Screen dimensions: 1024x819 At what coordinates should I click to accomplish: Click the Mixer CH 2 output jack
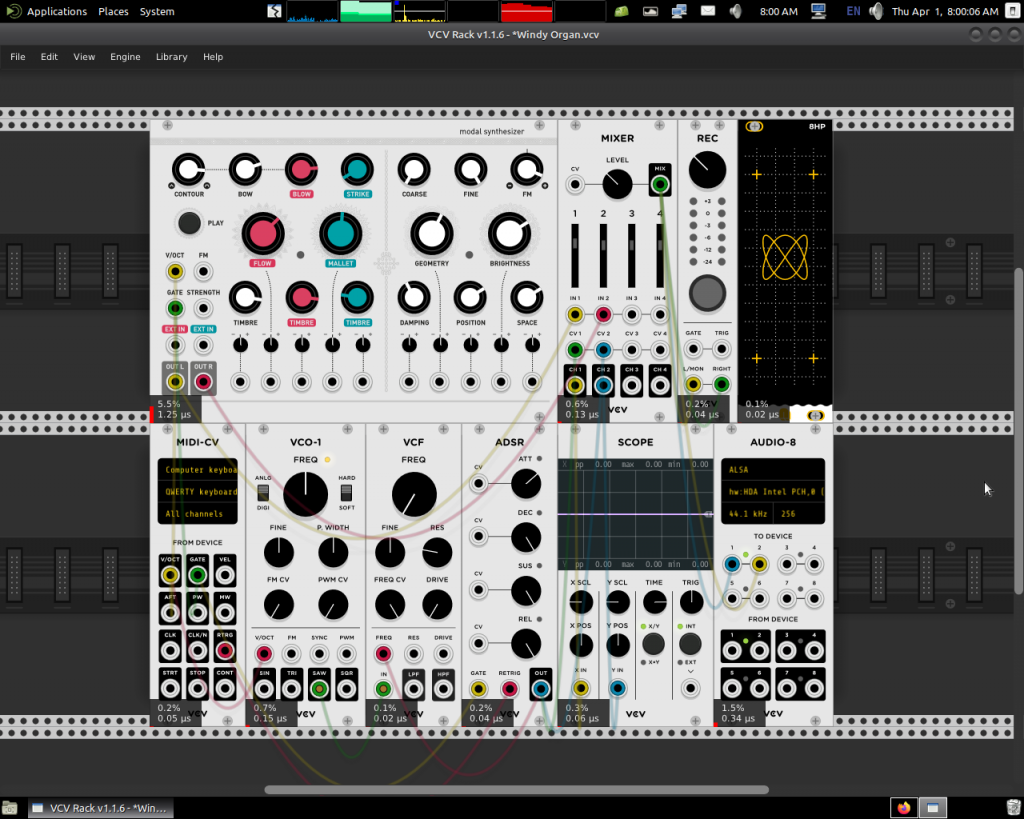[x=603, y=385]
